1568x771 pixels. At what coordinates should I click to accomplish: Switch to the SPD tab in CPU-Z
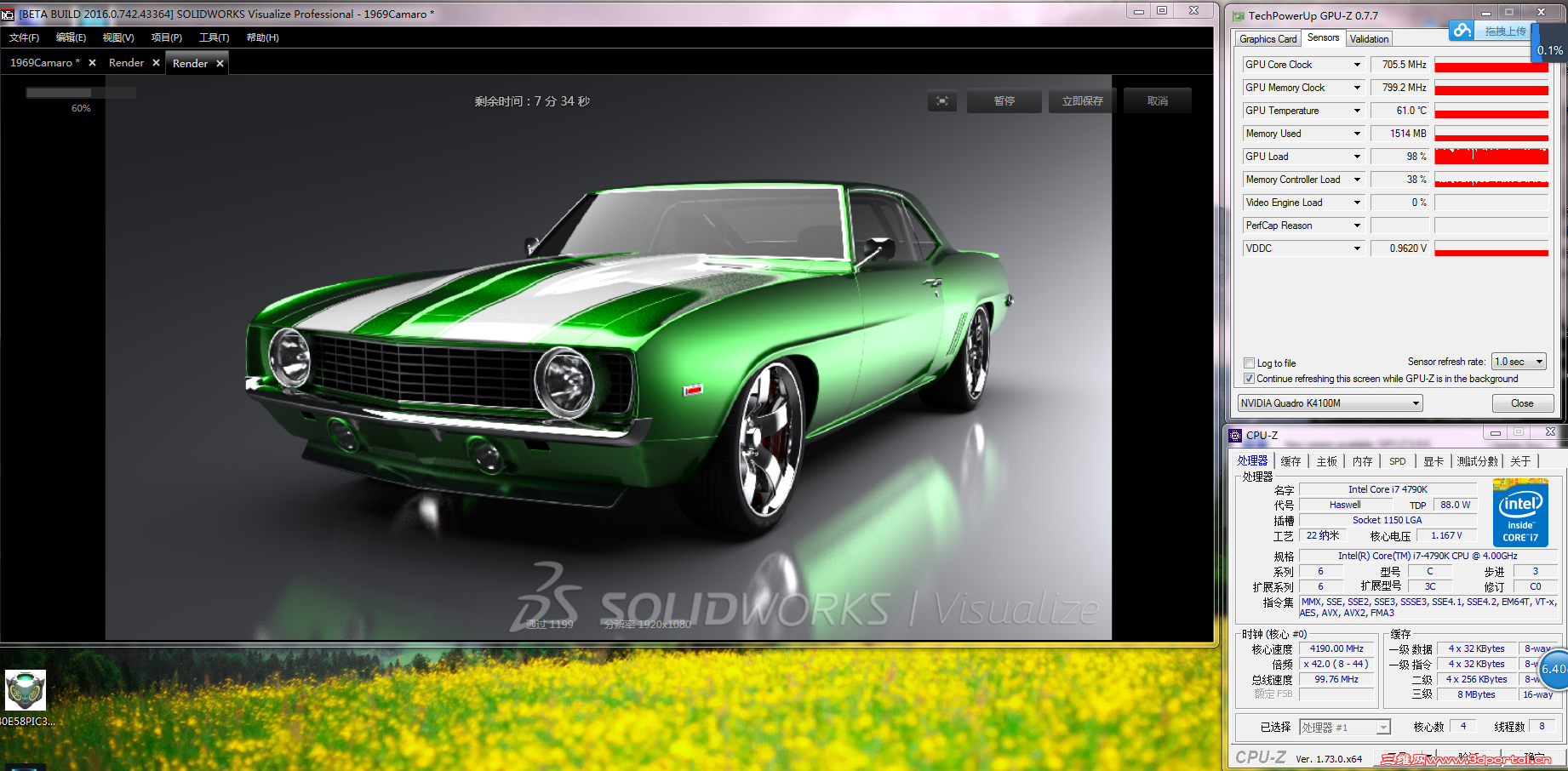point(1398,461)
